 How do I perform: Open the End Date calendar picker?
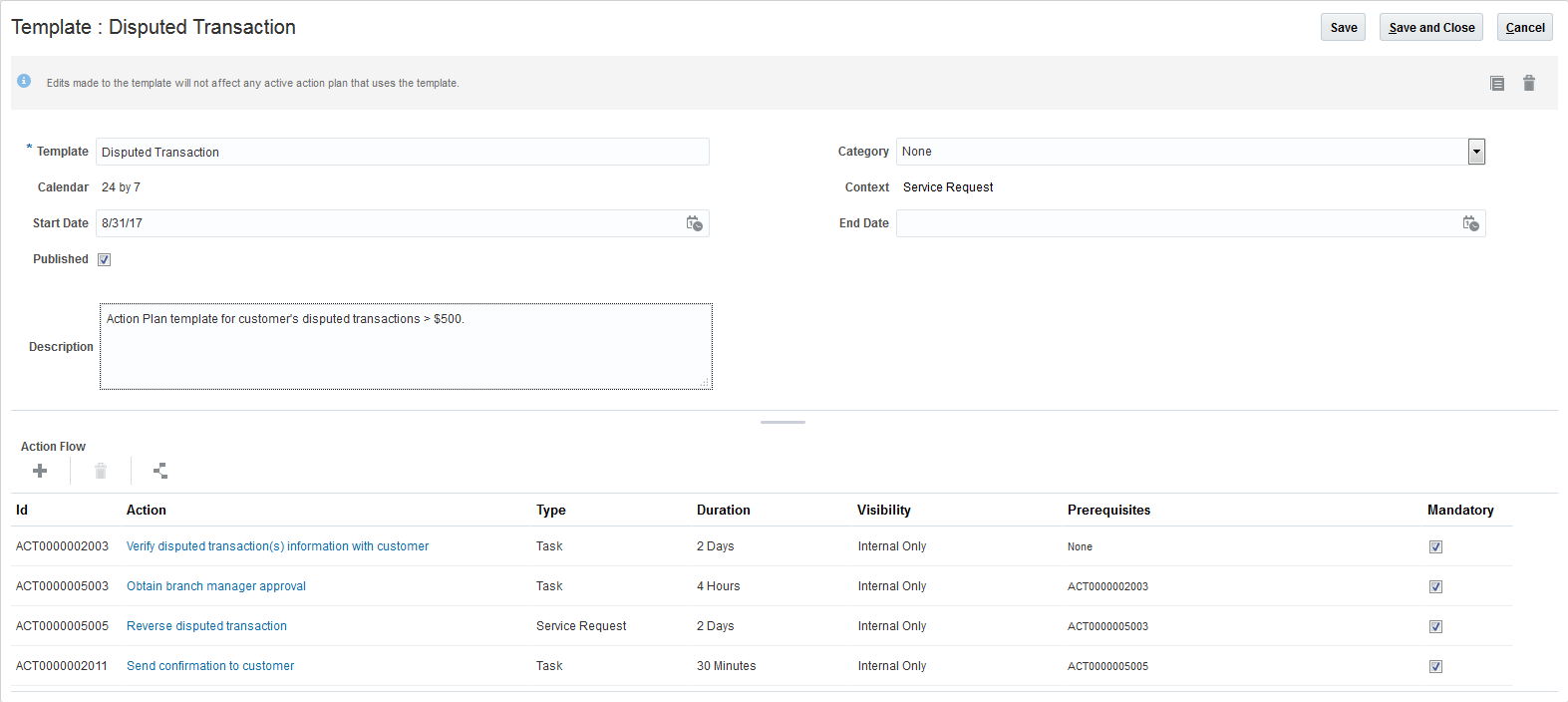[1470, 223]
